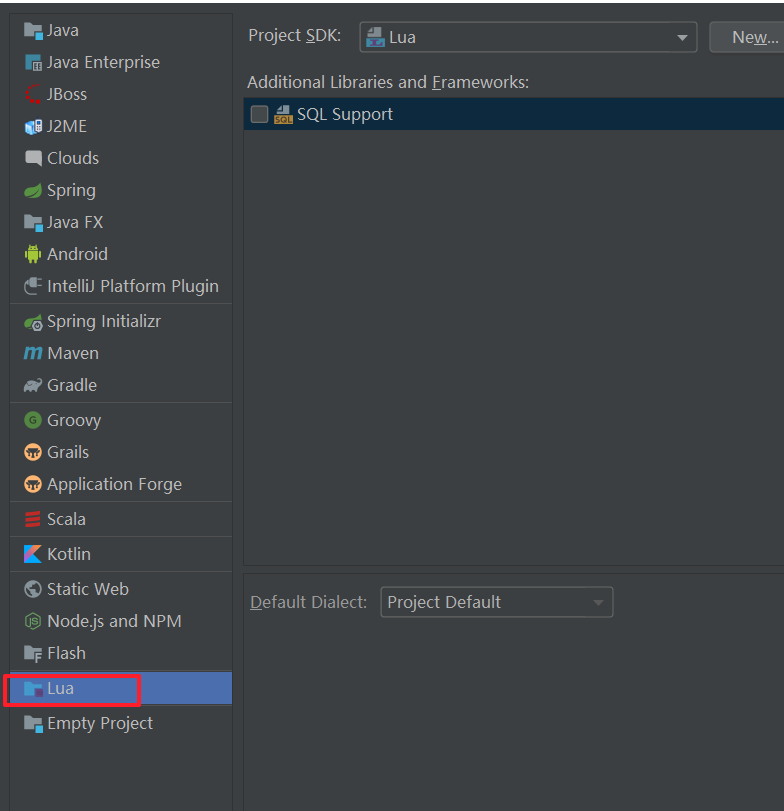This screenshot has height=811, width=784.
Task: Select the "Java Enterprise" label
Action: click(x=103, y=63)
